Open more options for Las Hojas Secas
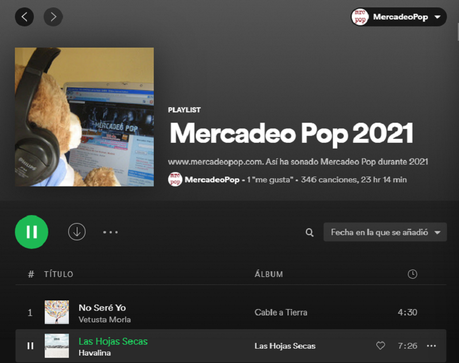This screenshot has width=459, height=363. (431, 346)
